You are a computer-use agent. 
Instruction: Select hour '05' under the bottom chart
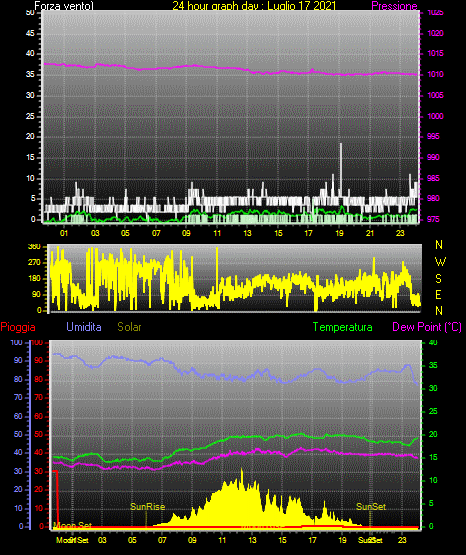pyautogui.click(x=132, y=540)
